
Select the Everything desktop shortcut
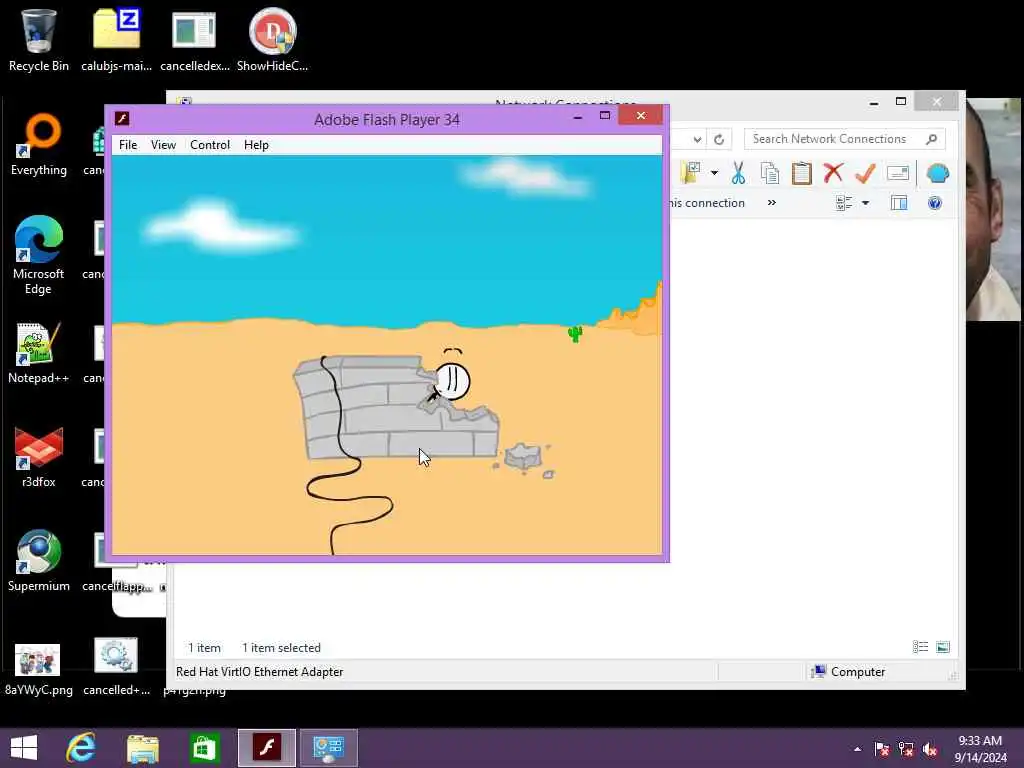click(39, 145)
